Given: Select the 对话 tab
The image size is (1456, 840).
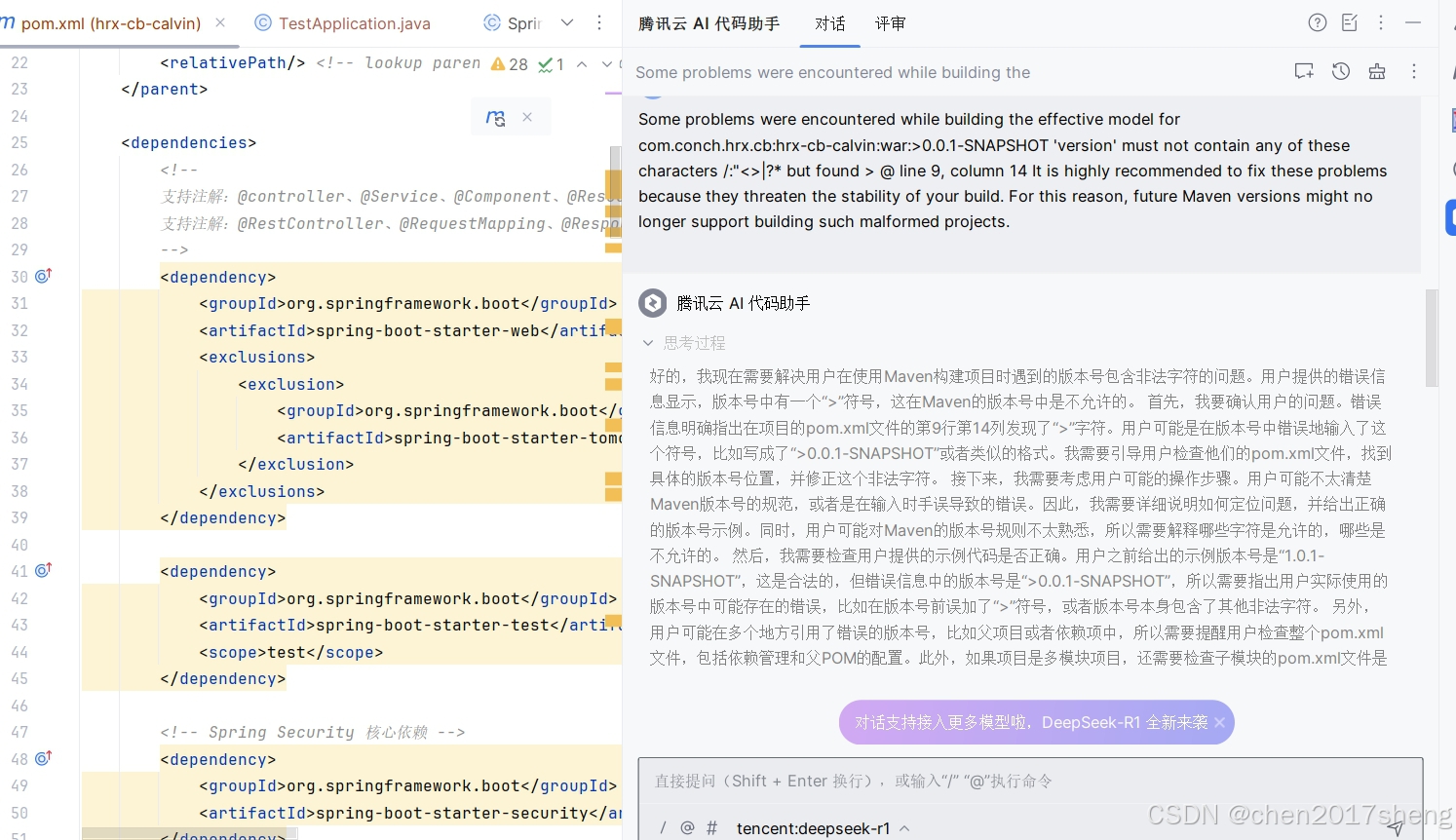Looking at the screenshot, I should 830,23.
